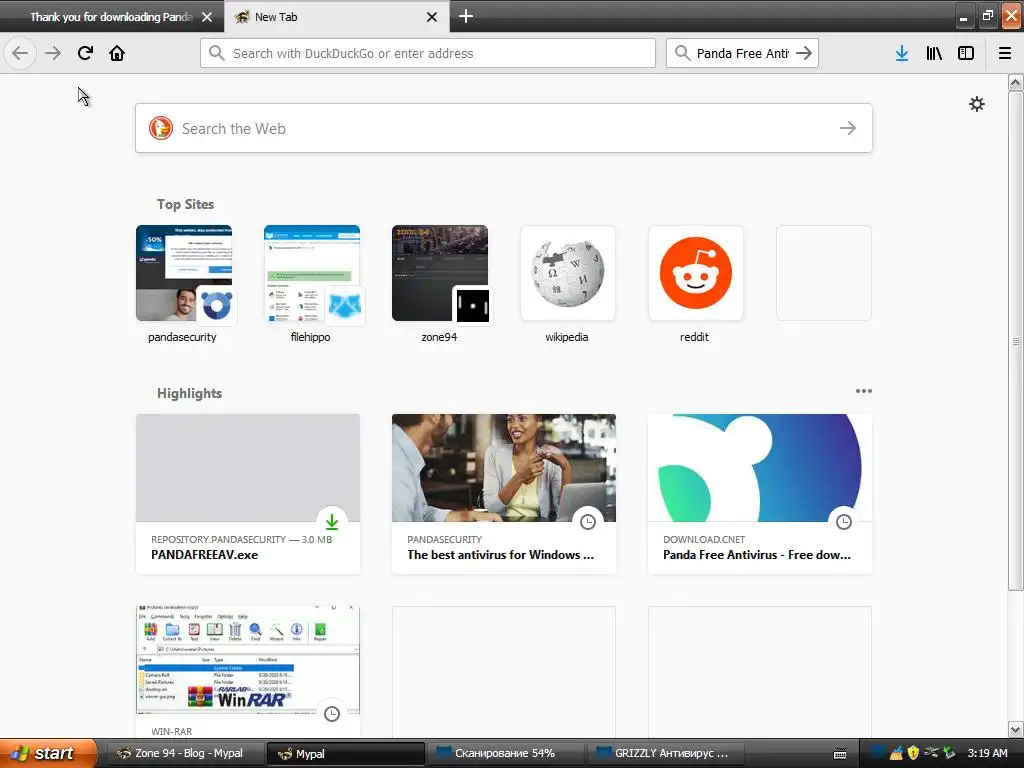Click the yellow shield tray icon
This screenshot has width=1024, height=768.
click(913, 753)
